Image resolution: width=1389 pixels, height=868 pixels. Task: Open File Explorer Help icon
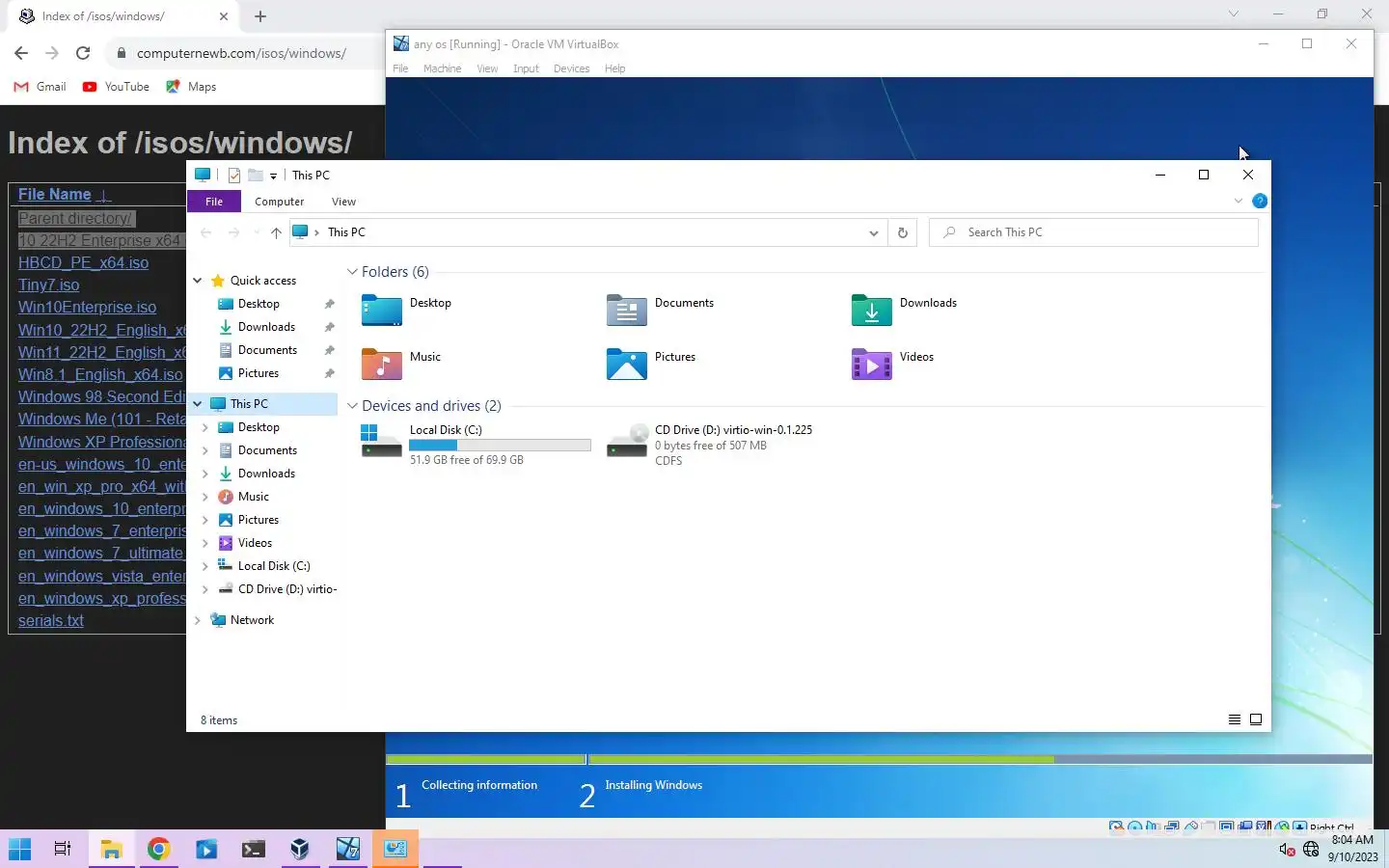[1260, 202]
